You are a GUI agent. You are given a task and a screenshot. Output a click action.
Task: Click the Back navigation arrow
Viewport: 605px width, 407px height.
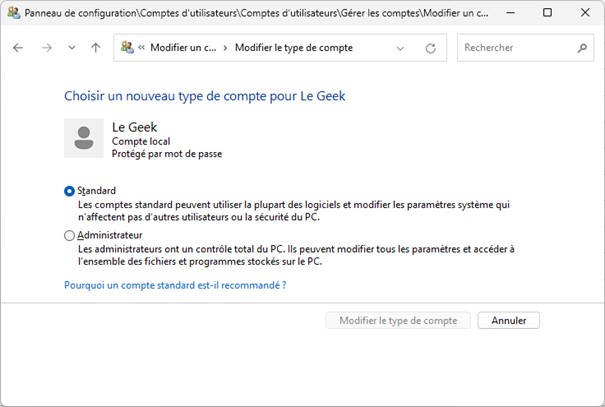tap(18, 48)
